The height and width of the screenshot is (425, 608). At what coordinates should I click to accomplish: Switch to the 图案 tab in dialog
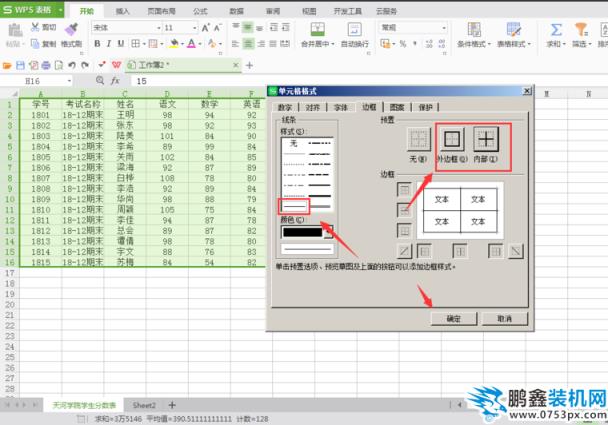click(397, 107)
